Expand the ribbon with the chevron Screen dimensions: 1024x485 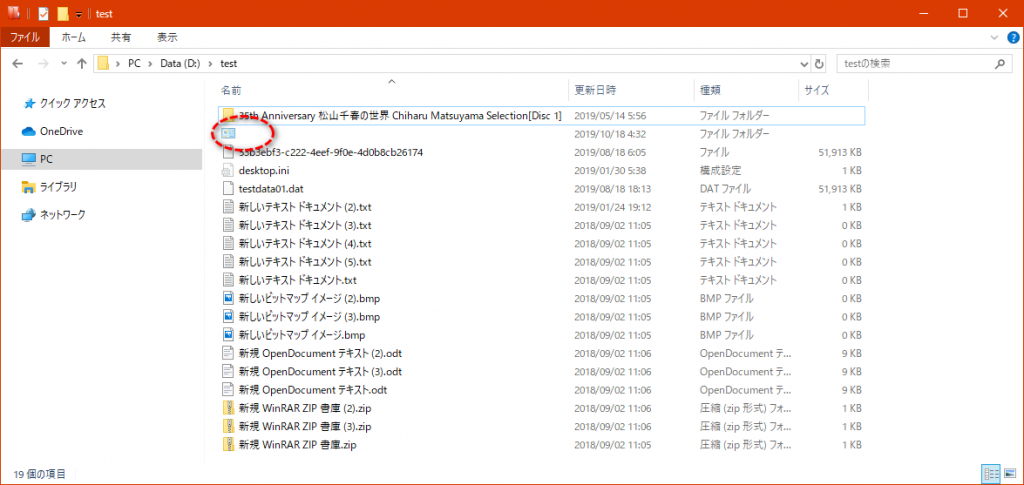click(x=992, y=37)
